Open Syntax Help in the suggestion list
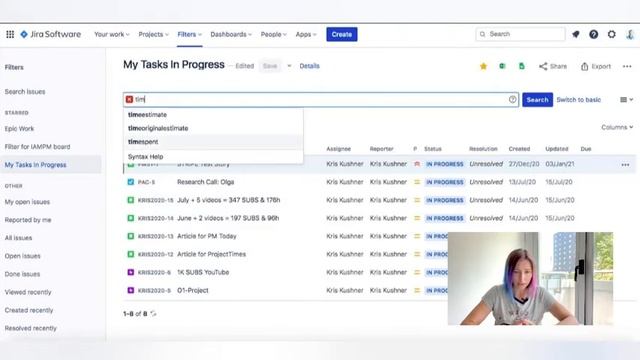 pyautogui.click(x=213, y=156)
